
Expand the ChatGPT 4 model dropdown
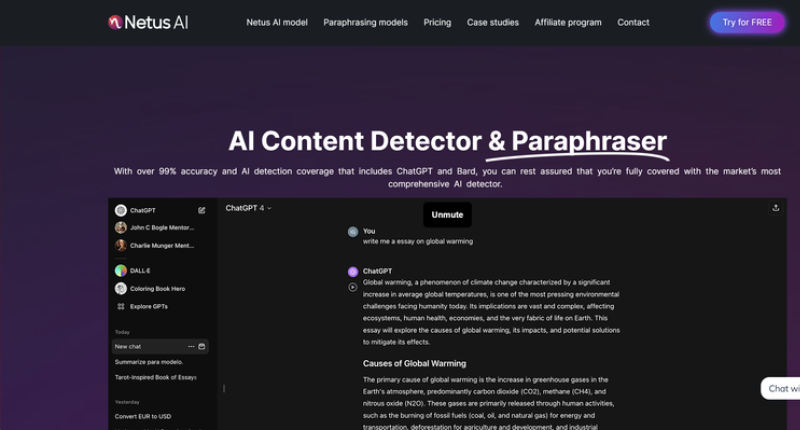tap(248, 208)
